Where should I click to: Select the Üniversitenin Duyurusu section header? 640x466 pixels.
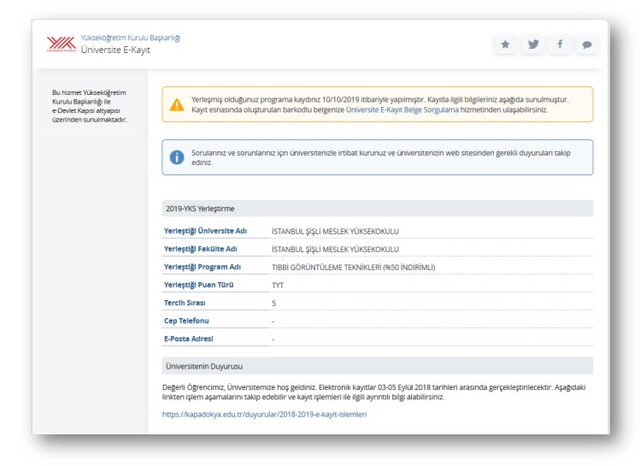[205, 367]
